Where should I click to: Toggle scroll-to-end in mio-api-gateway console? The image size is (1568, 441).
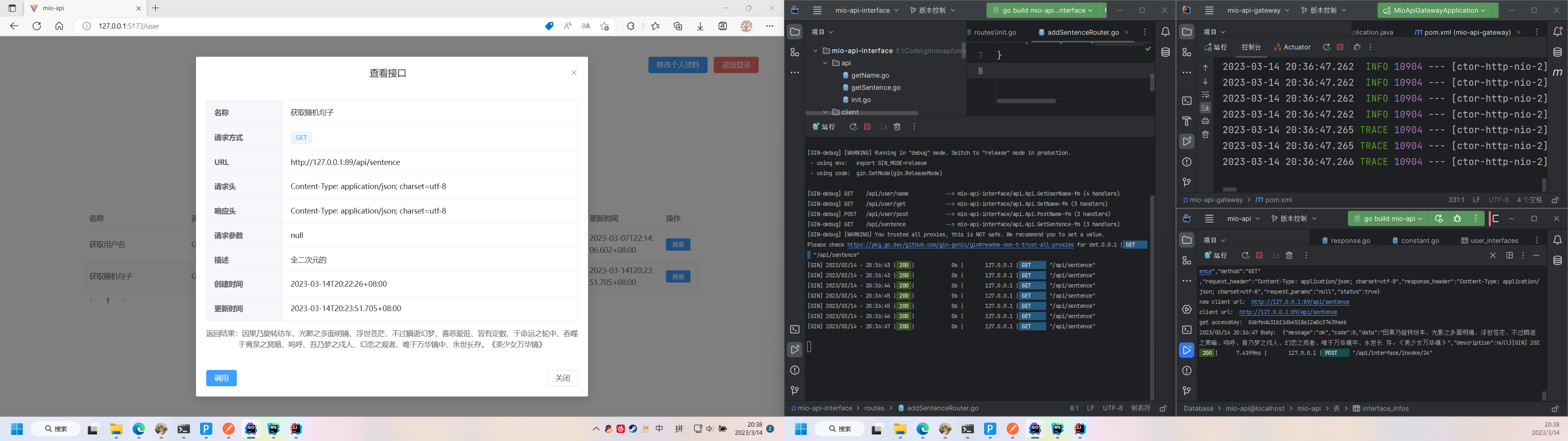1205,108
